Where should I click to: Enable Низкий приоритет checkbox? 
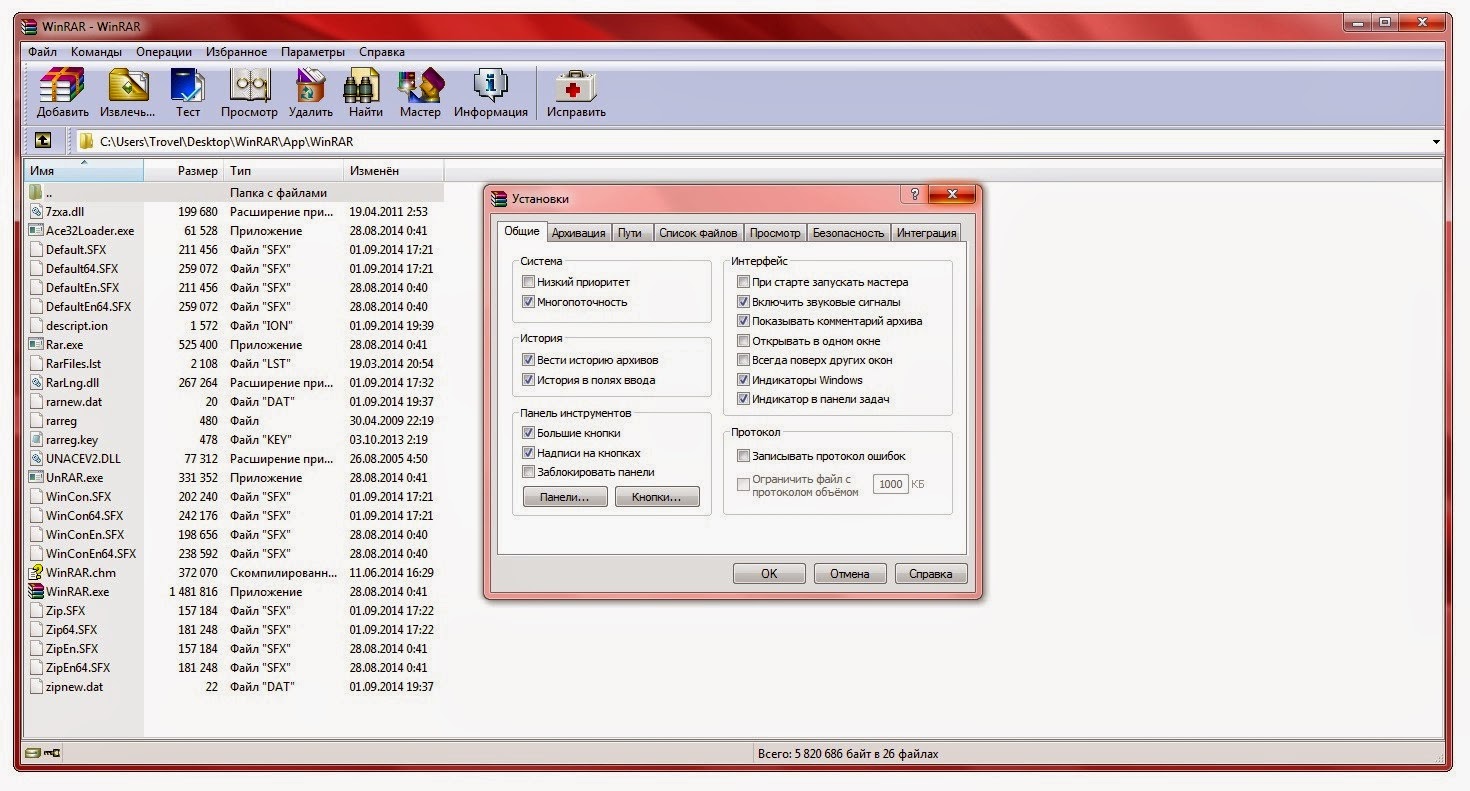click(x=529, y=282)
